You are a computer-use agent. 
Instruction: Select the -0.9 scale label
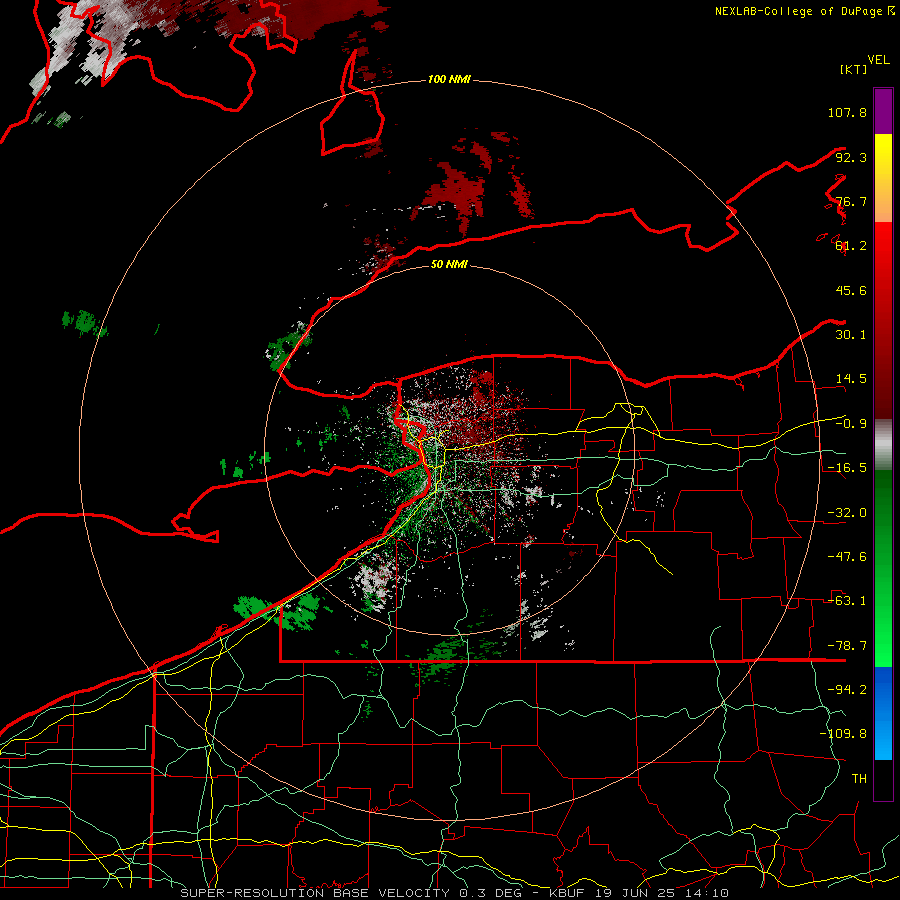click(851, 424)
